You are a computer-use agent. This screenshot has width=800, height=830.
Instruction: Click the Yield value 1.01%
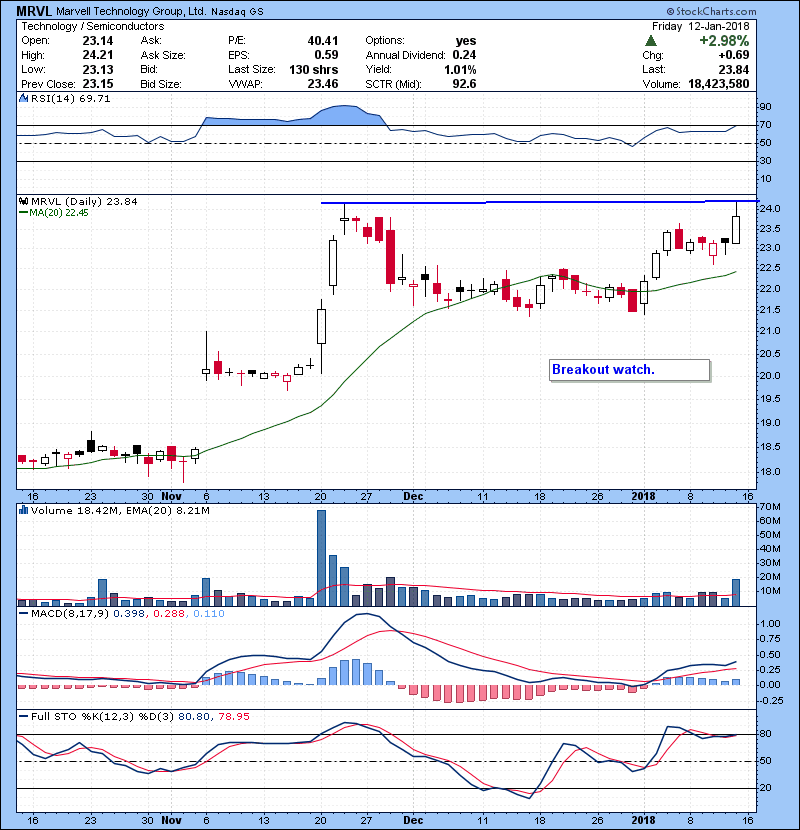pyautogui.click(x=460, y=69)
